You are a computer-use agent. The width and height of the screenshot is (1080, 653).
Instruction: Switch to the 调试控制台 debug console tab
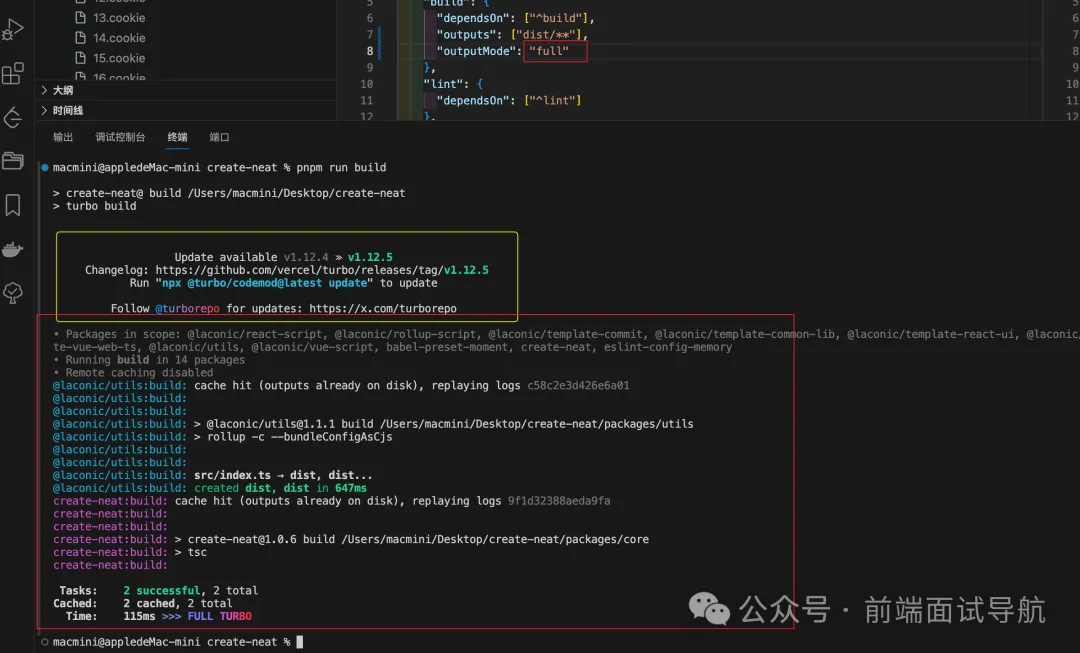click(x=120, y=137)
